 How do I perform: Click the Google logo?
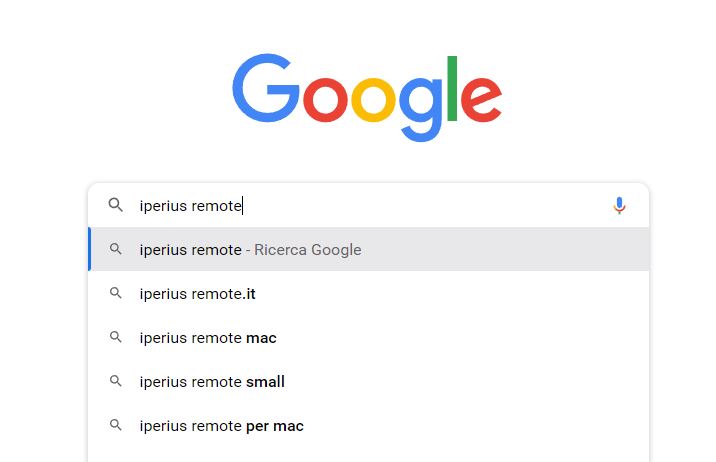coord(367,97)
